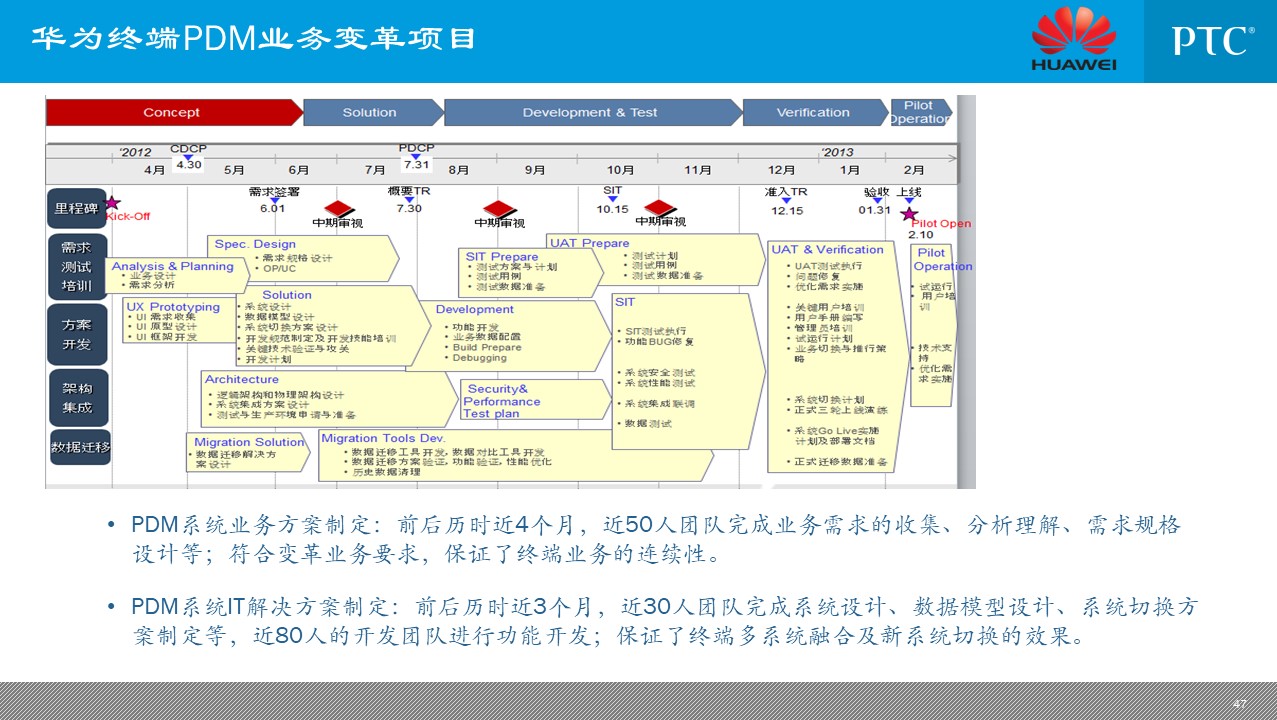Image resolution: width=1277 pixels, height=720 pixels.
Task: Click the slide number 47
Action: (x=1240, y=704)
